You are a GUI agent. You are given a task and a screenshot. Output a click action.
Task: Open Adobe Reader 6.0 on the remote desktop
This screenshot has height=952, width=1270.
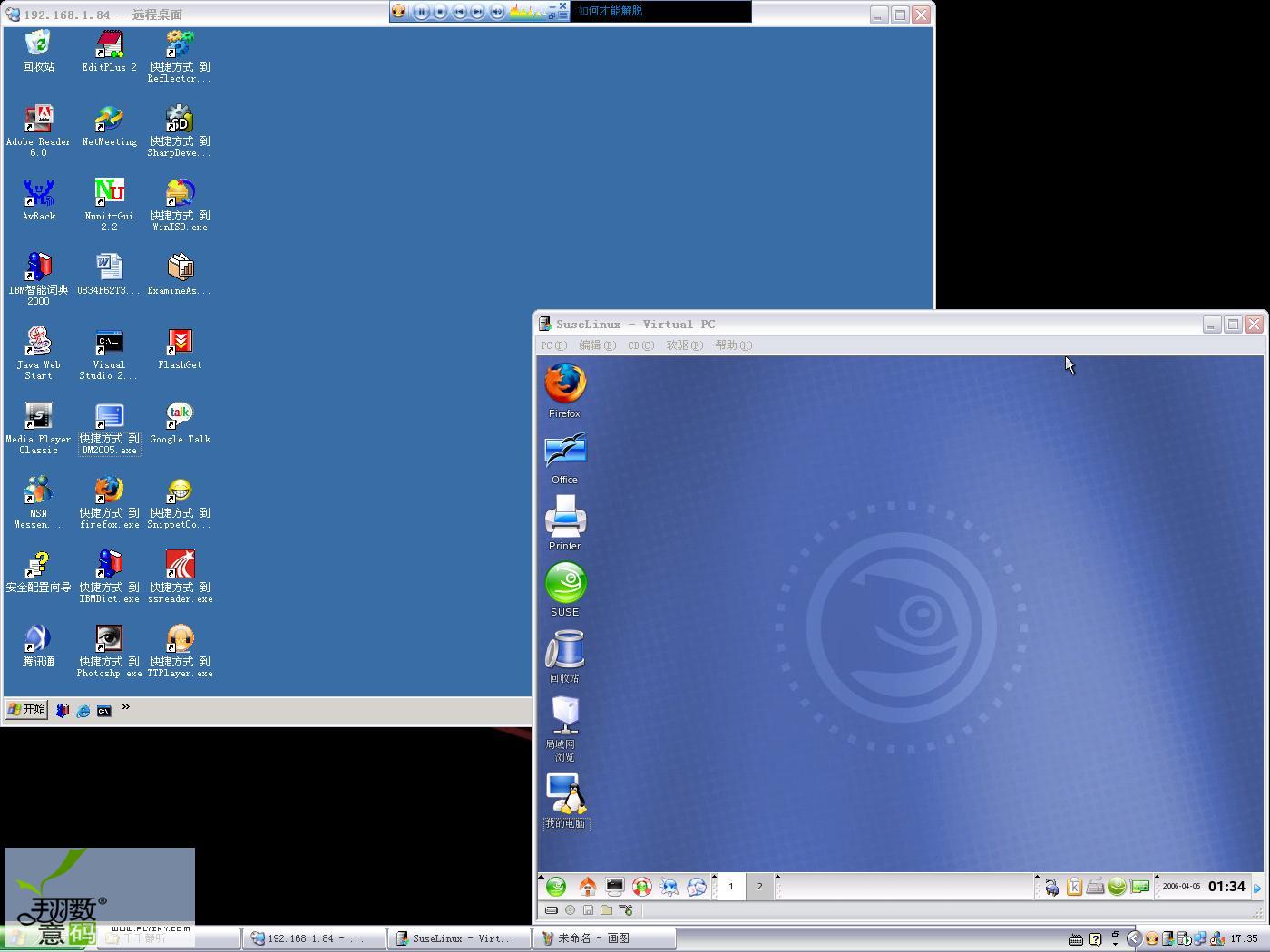[x=38, y=131]
